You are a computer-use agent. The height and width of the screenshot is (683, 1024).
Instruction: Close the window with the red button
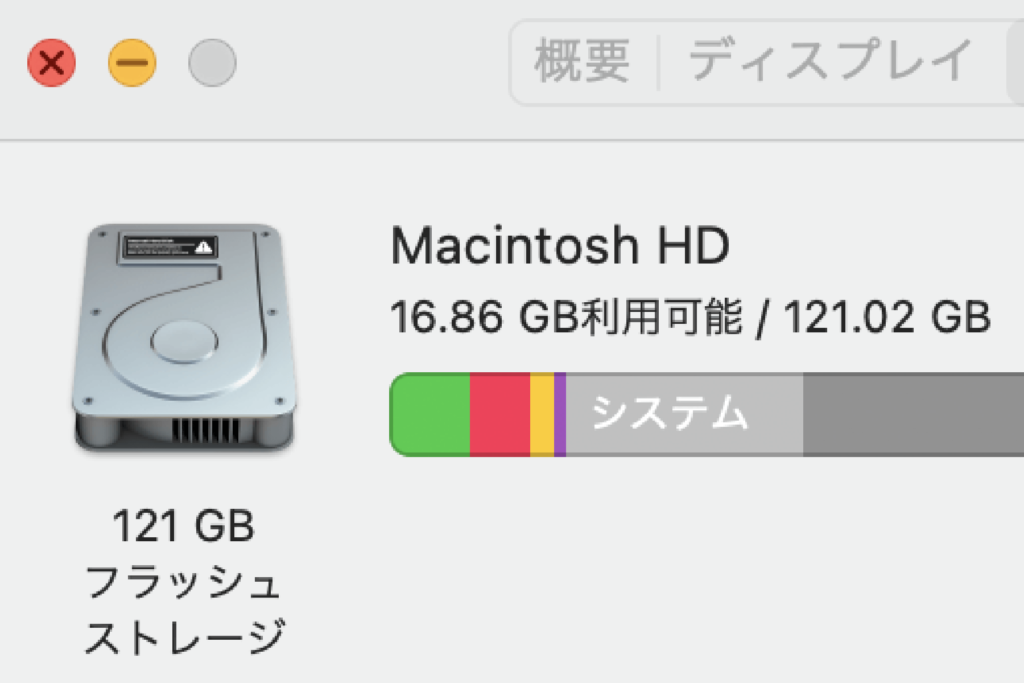(52, 64)
